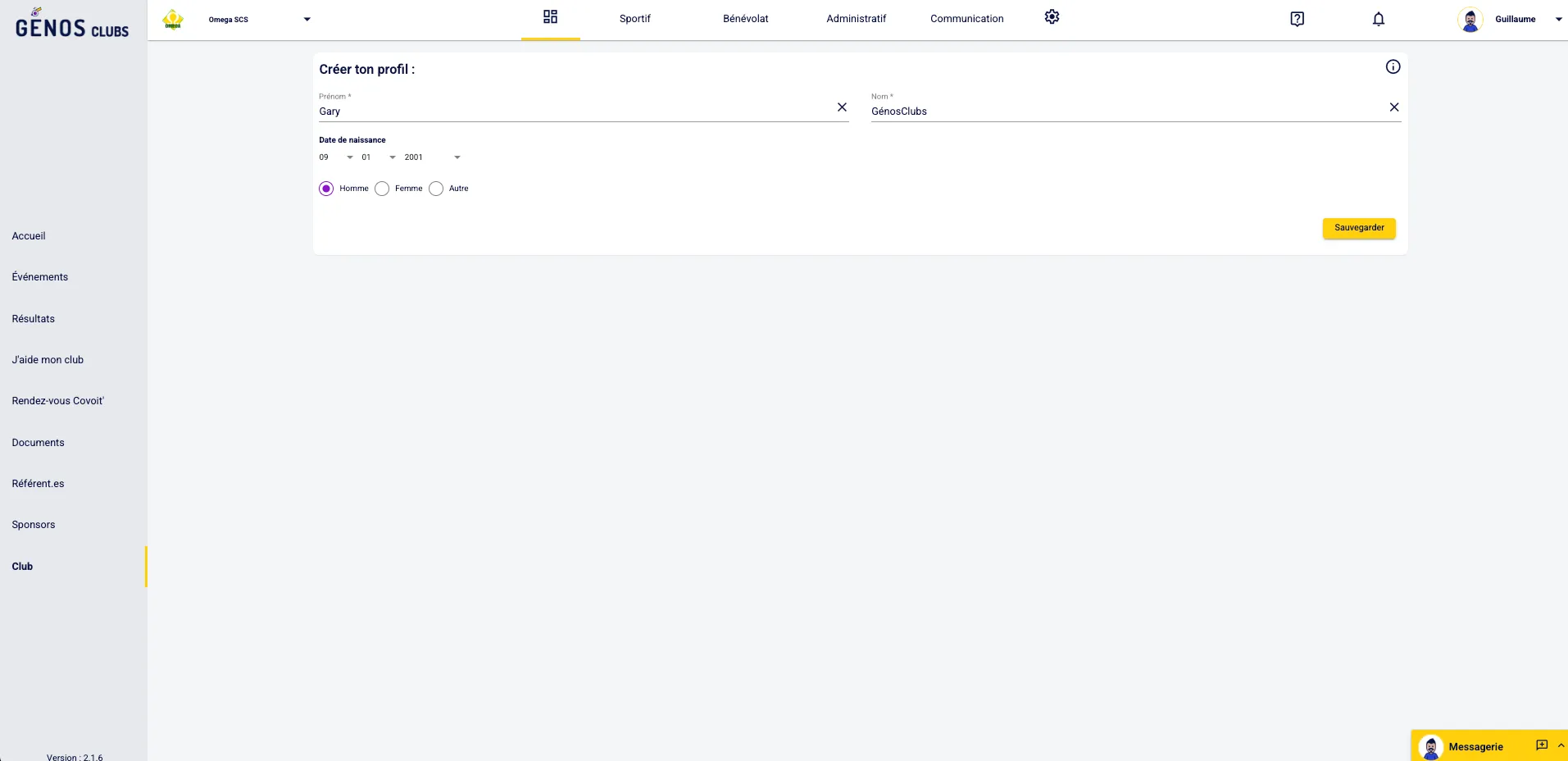Open the Bénévolat menu
1568x761 pixels.
pyautogui.click(x=745, y=19)
